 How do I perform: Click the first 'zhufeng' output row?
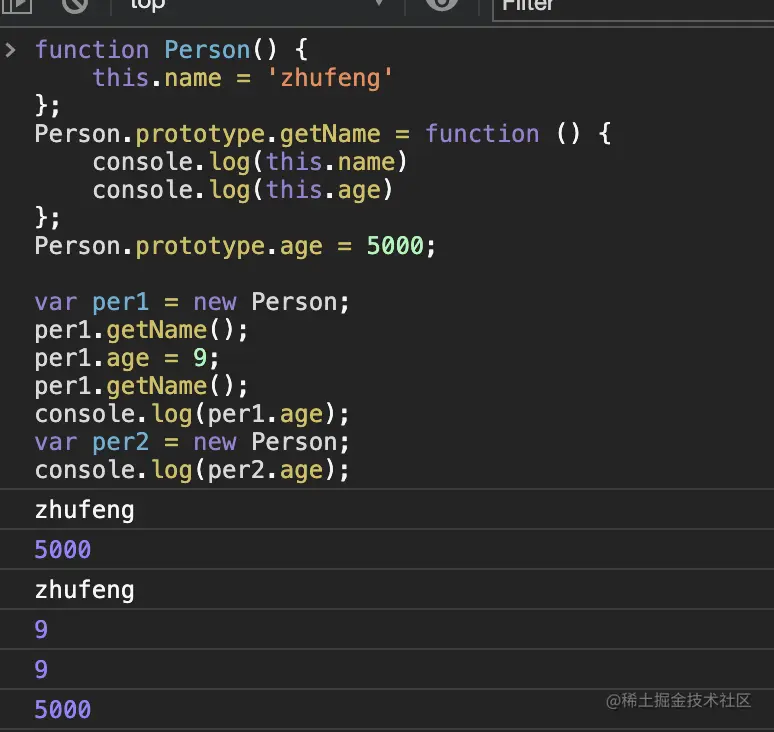[85, 511]
